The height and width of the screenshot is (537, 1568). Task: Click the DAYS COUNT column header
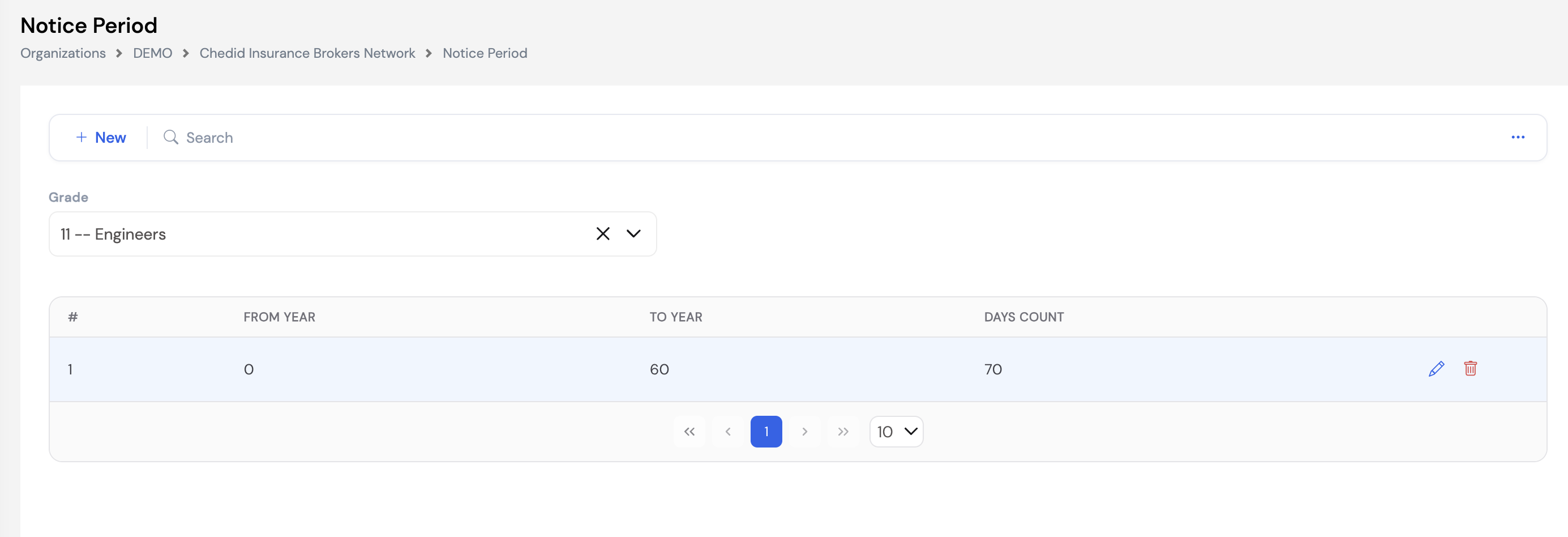tap(1024, 317)
